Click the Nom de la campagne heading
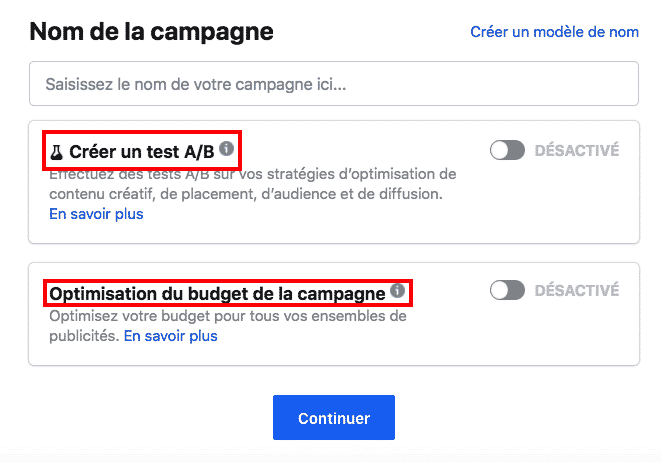Screen dimensions: 661x462 [x=151, y=32]
